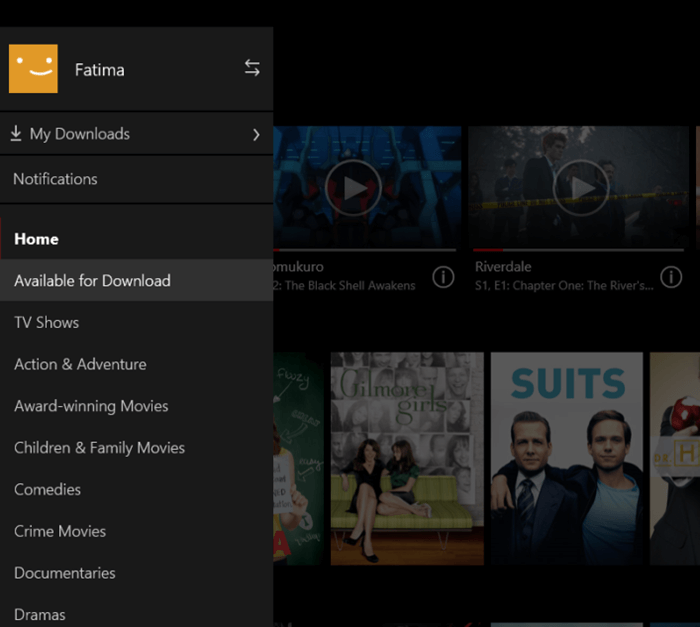700x627 pixels.
Task: Show info for The Black Shell Awakens
Action: coord(443,277)
